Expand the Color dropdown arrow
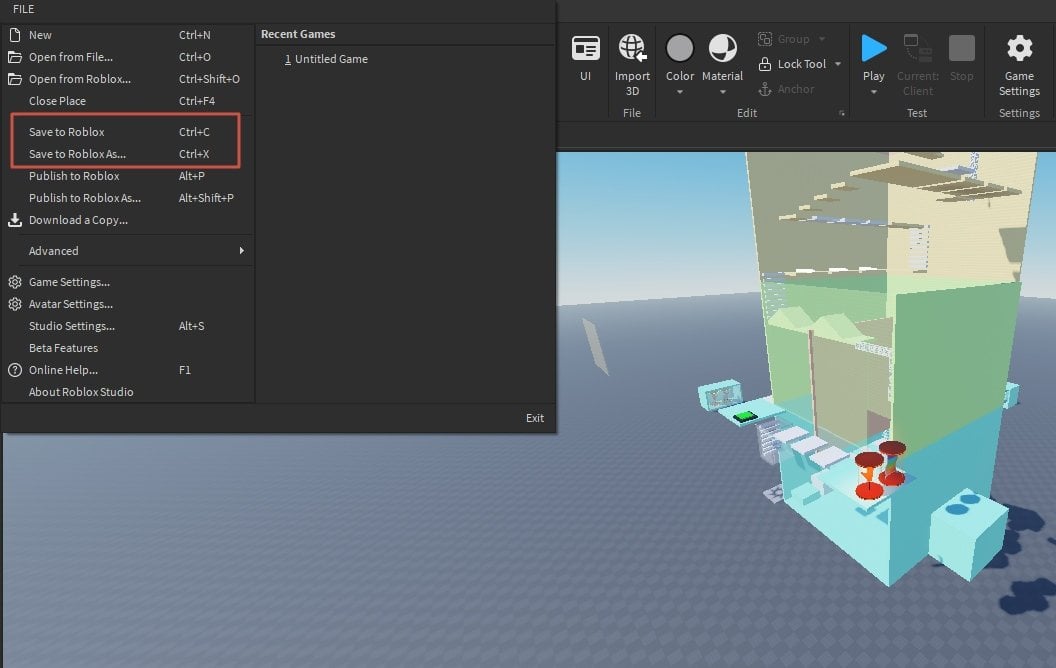 680,92
